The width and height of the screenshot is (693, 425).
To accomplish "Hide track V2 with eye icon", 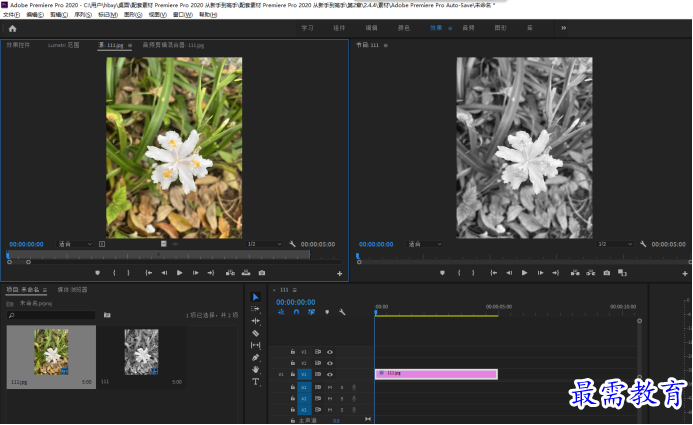I will (x=330, y=363).
